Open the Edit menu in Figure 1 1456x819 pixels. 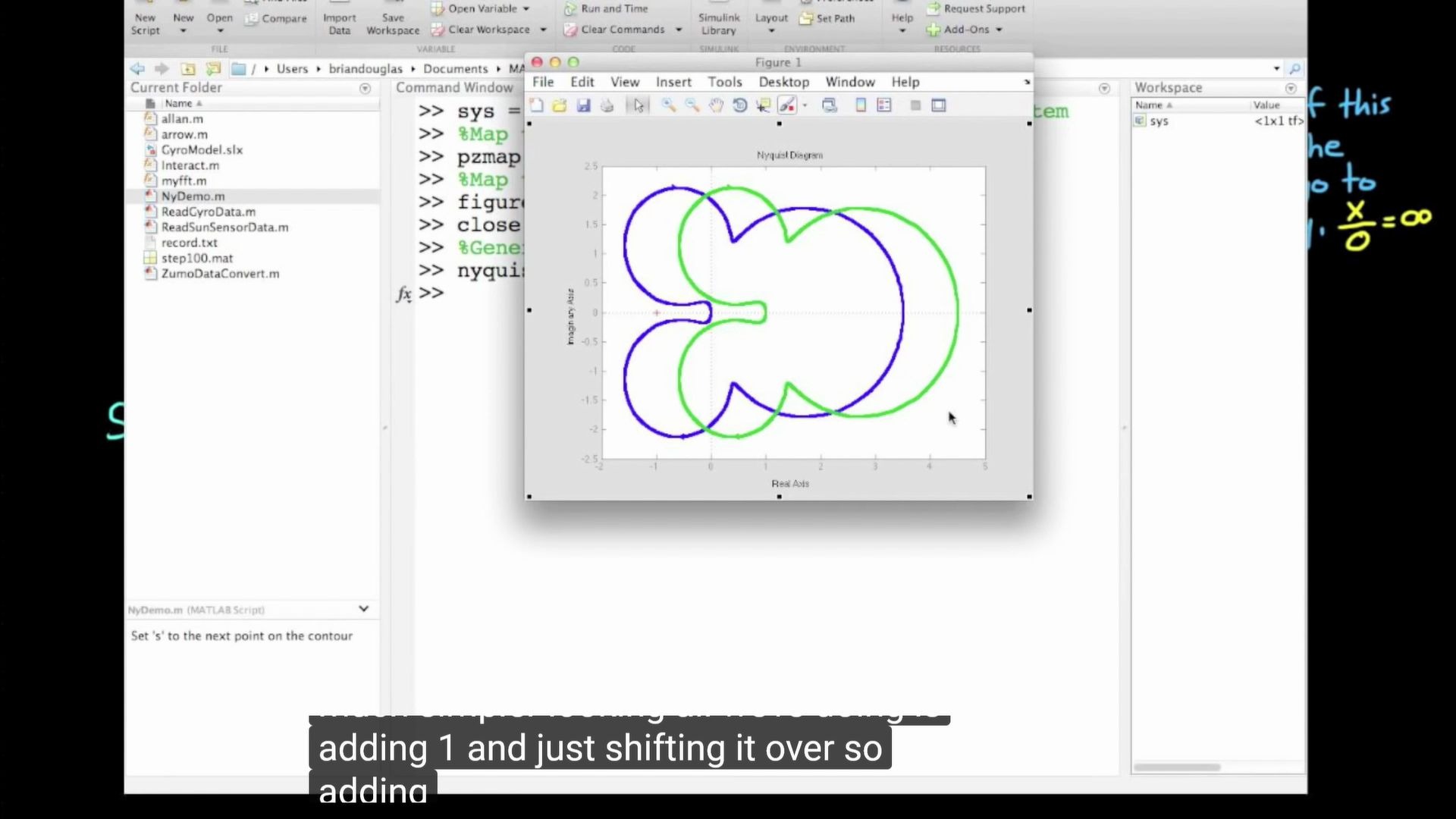click(x=582, y=82)
